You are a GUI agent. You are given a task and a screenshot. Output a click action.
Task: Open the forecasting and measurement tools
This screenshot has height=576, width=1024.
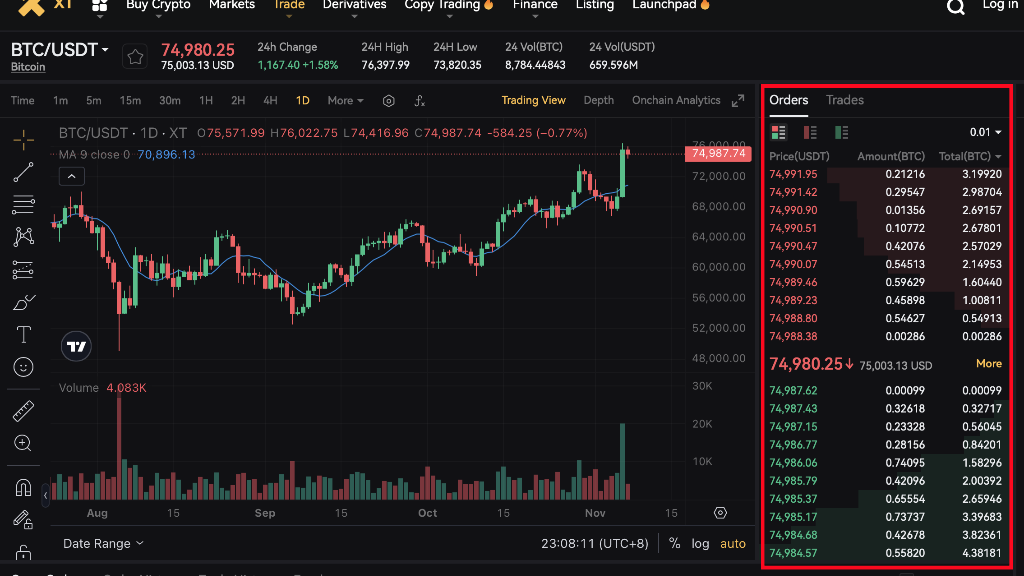24,269
